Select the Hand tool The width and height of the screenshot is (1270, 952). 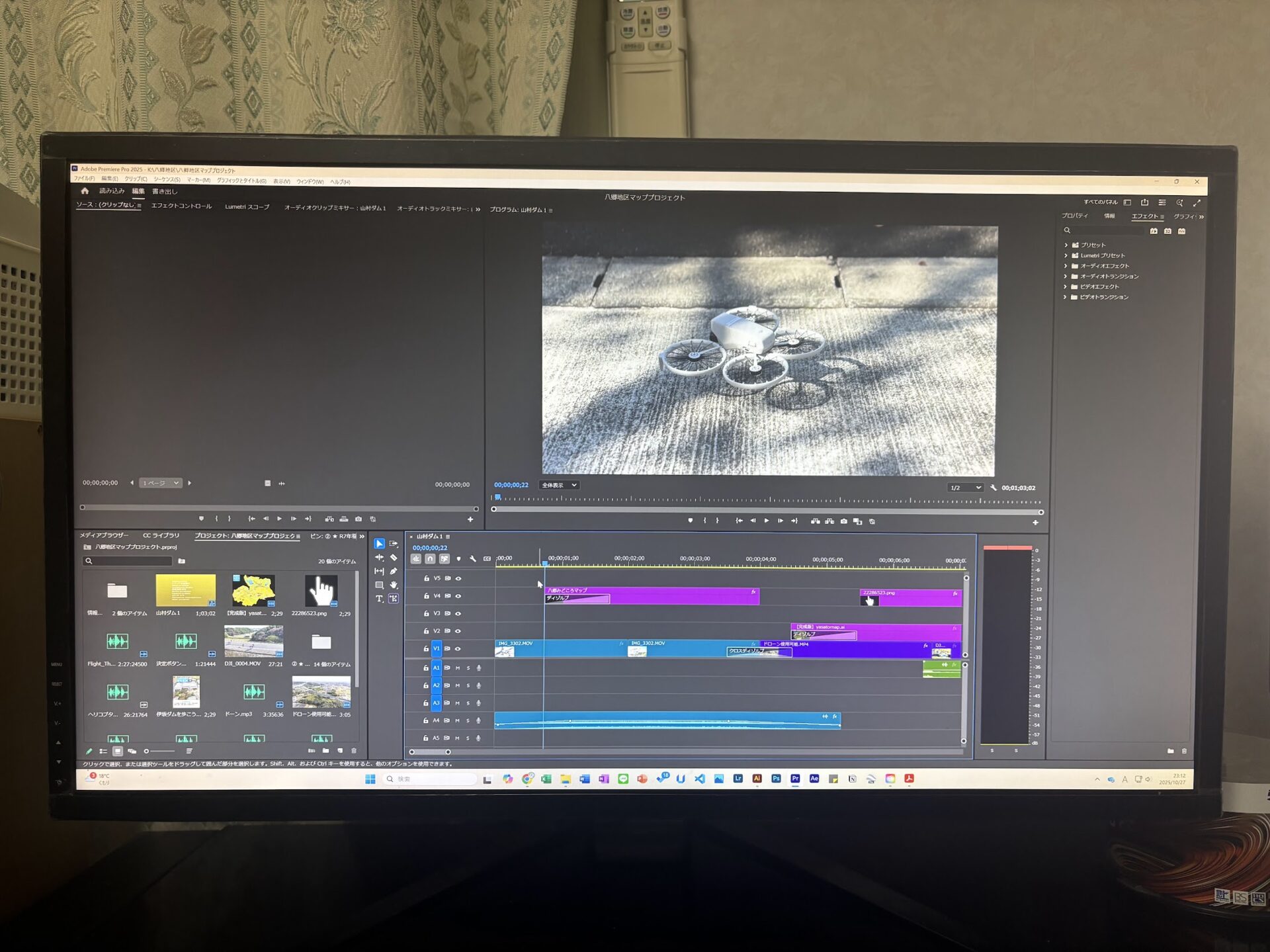(x=394, y=585)
